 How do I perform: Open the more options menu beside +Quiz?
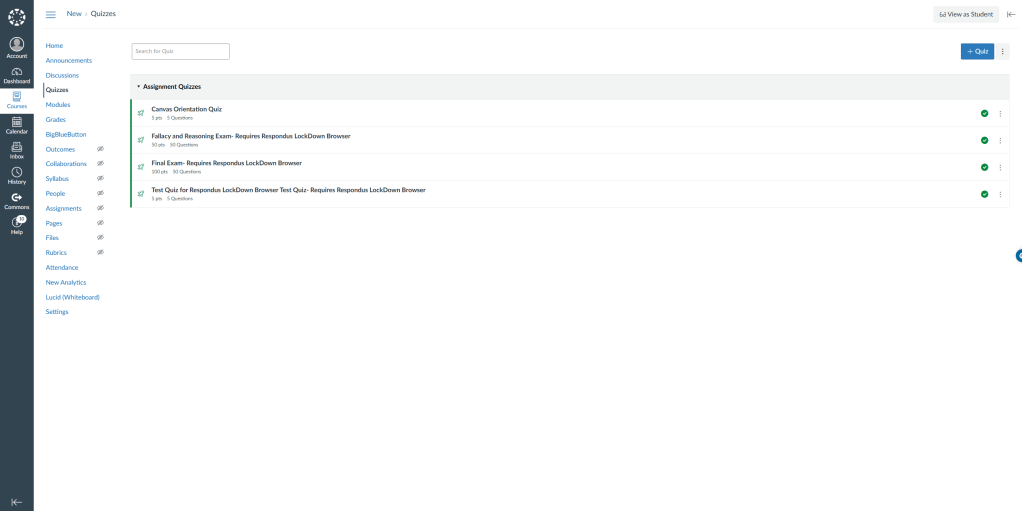click(x=1003, y=51)
